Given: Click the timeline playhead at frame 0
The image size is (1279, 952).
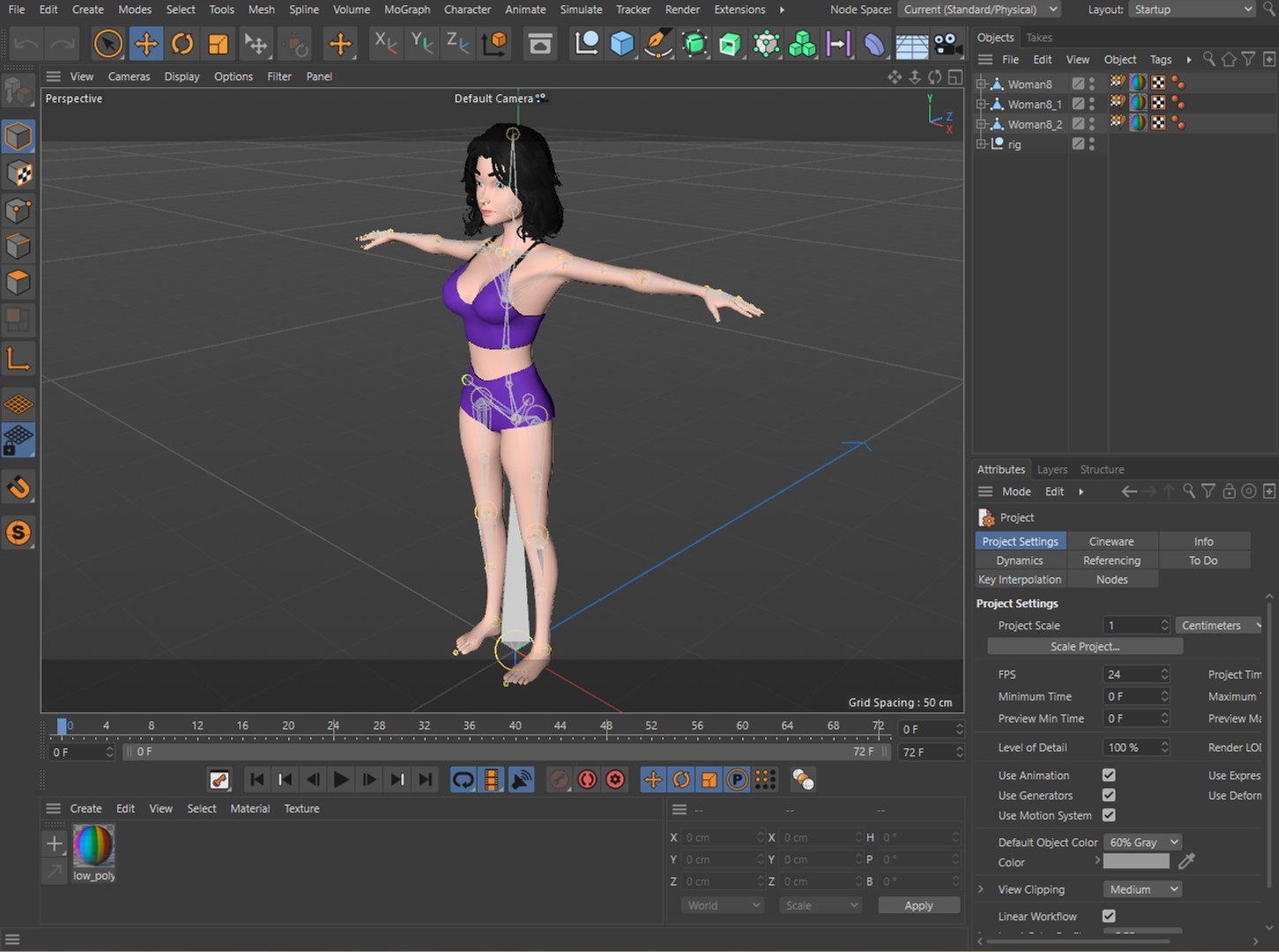Looking at the screenshot, I should coord(62,726).
